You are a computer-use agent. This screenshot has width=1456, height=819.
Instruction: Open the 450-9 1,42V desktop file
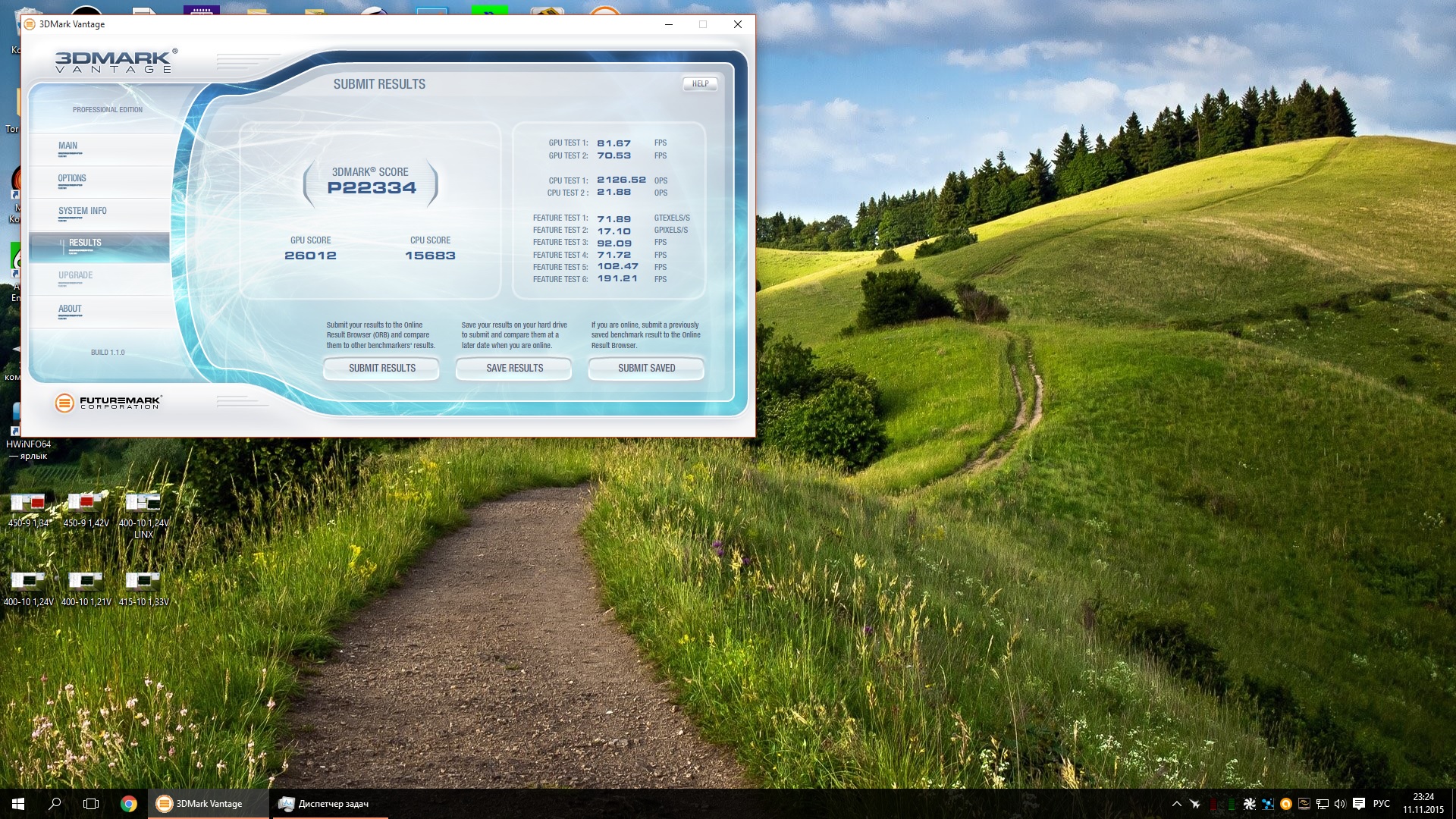[x=86, y=504]
